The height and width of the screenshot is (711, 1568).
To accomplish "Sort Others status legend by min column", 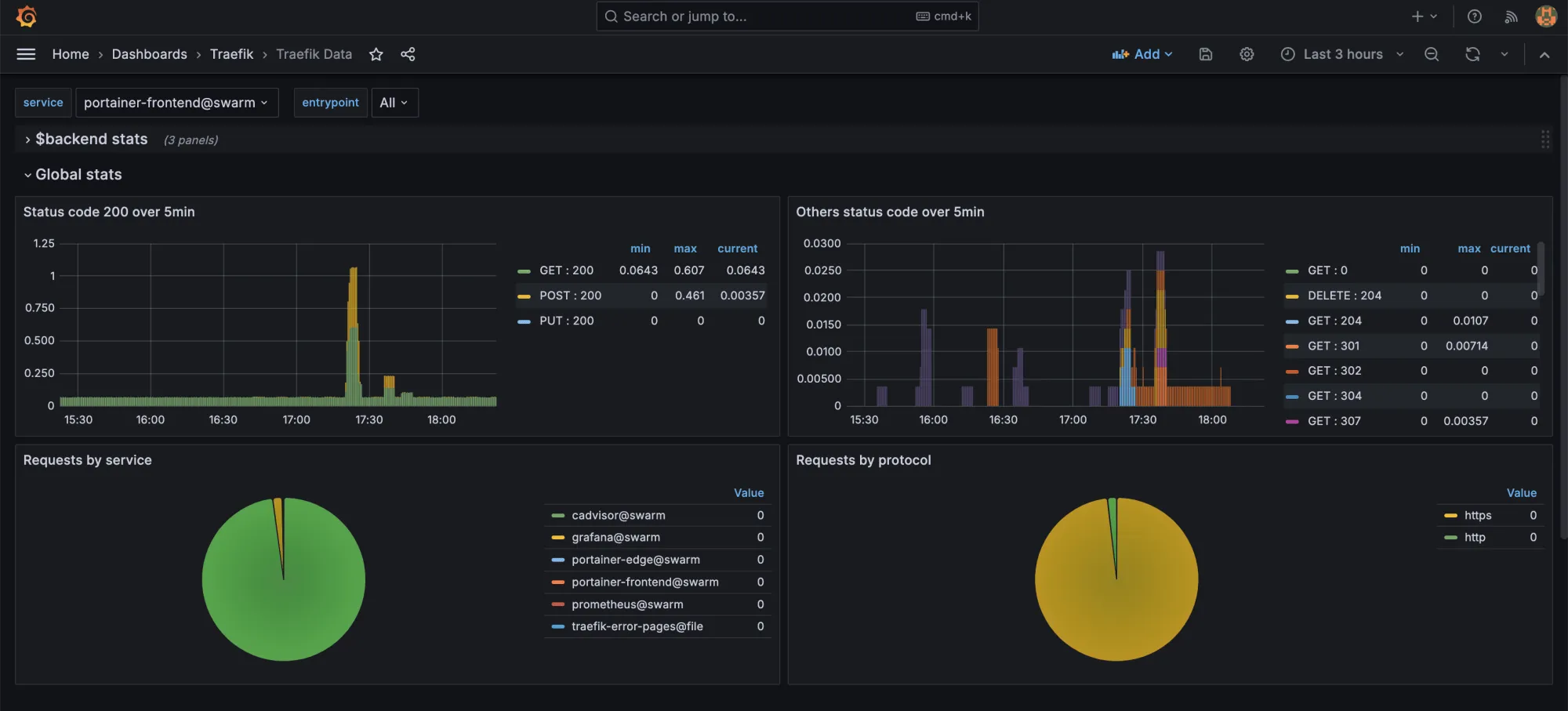I will (x=1410, y=248).
